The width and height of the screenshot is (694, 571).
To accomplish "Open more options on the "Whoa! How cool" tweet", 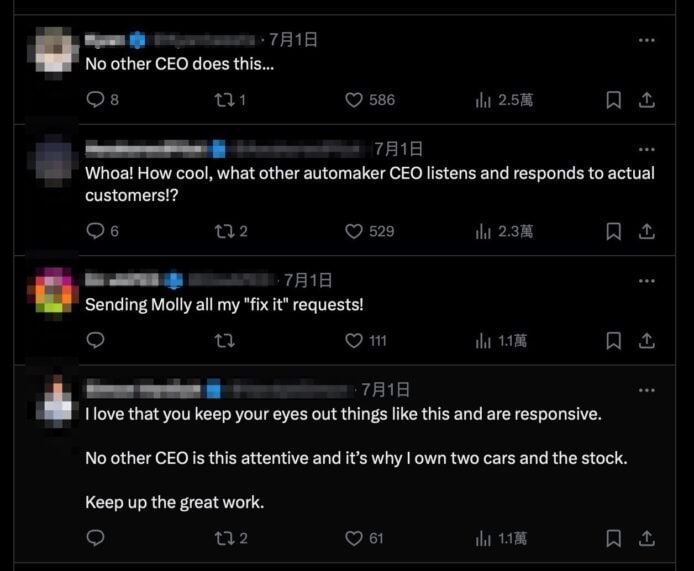I will [646, 149].
